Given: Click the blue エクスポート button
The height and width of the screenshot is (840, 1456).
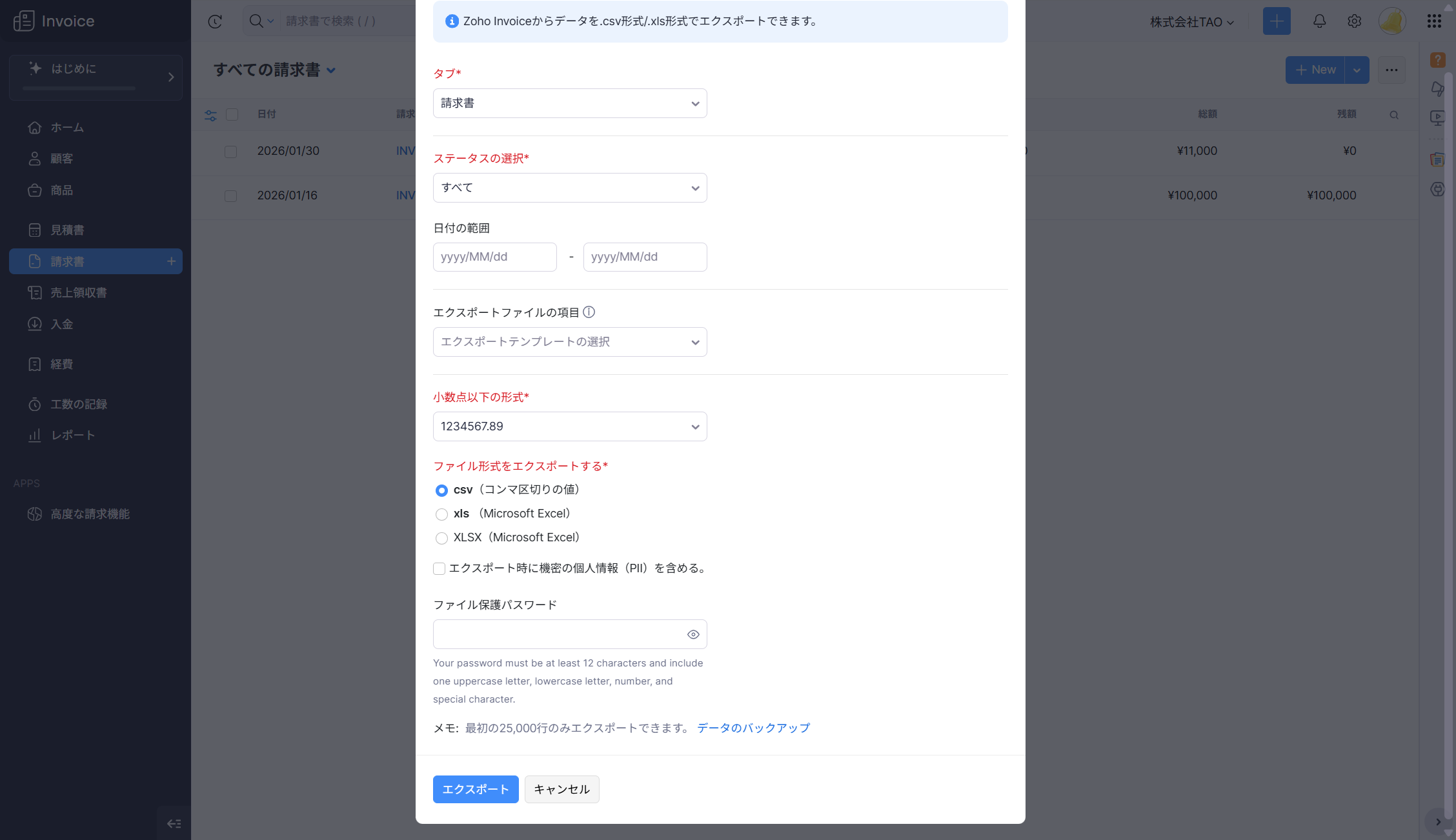Looking at the screenshot, I should click(475, 789).
